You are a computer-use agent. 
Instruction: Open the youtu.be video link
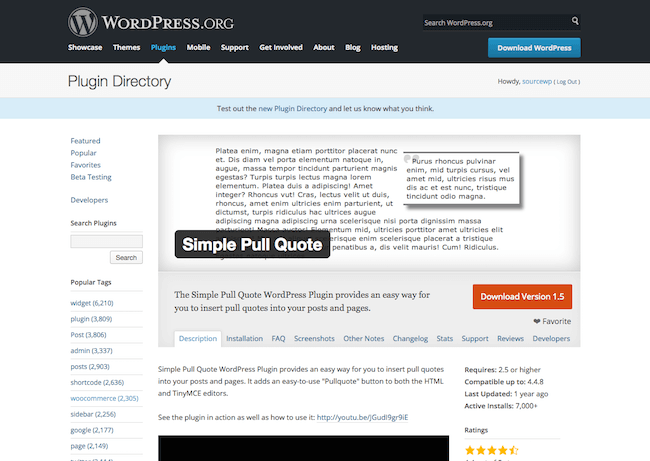tap(362, 417)
